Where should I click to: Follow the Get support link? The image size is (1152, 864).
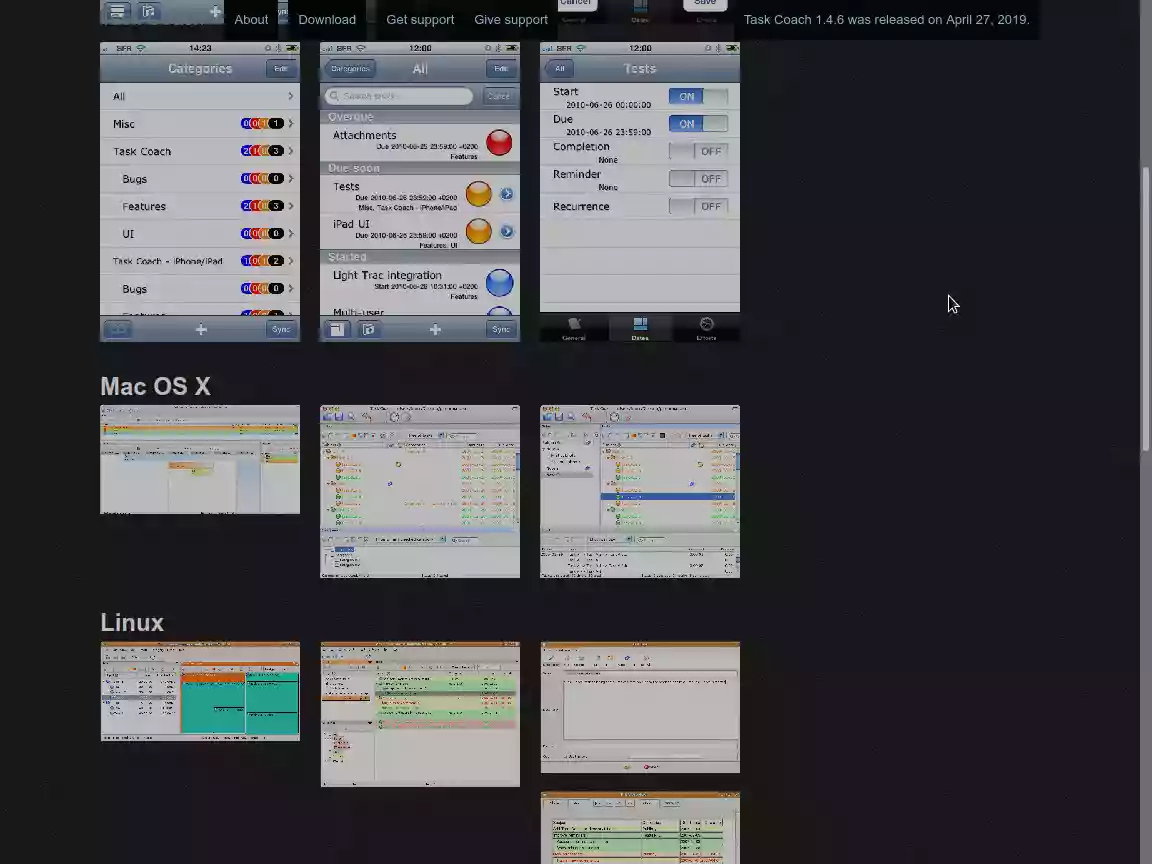(420, 20)
